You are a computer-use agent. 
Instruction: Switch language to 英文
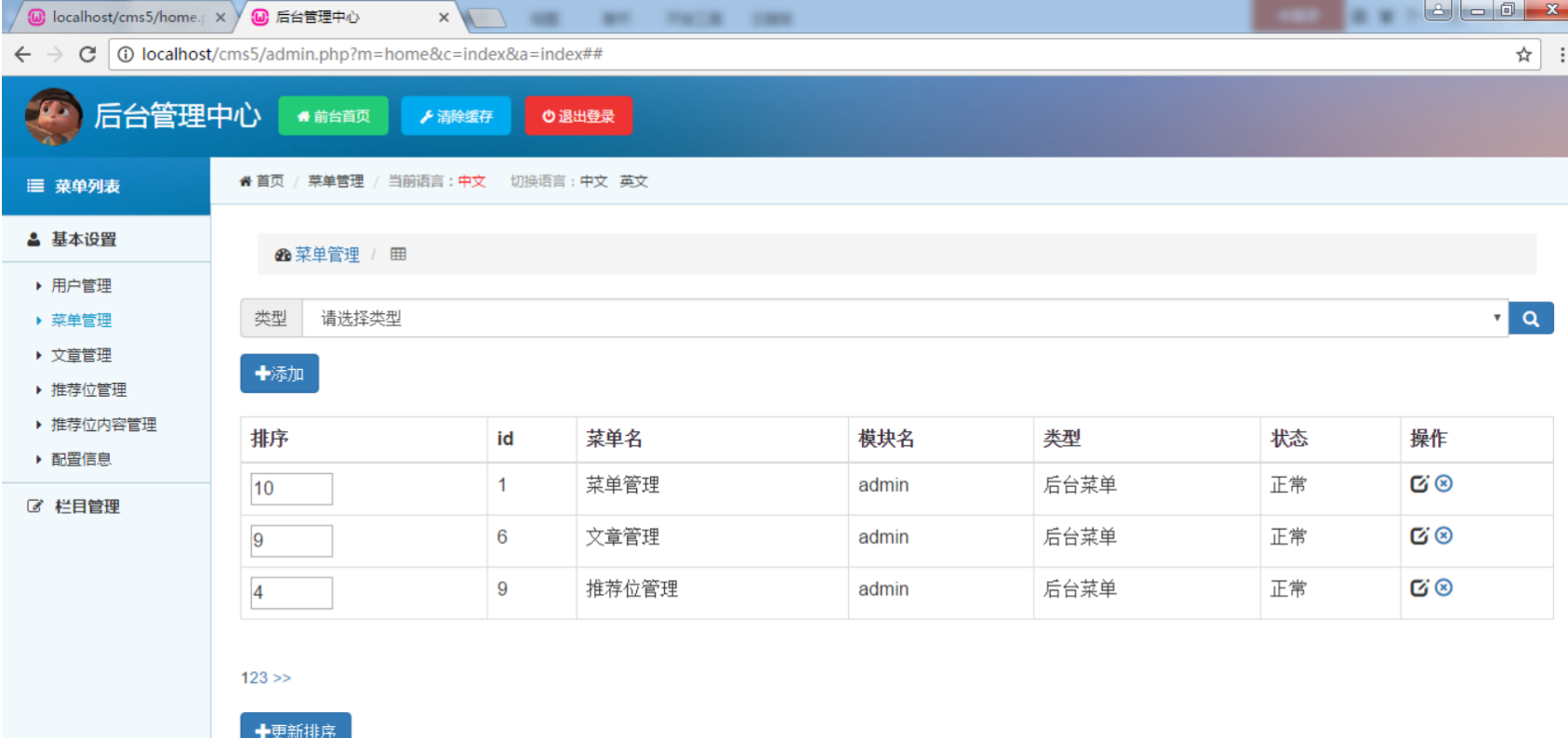click(633, 181)
